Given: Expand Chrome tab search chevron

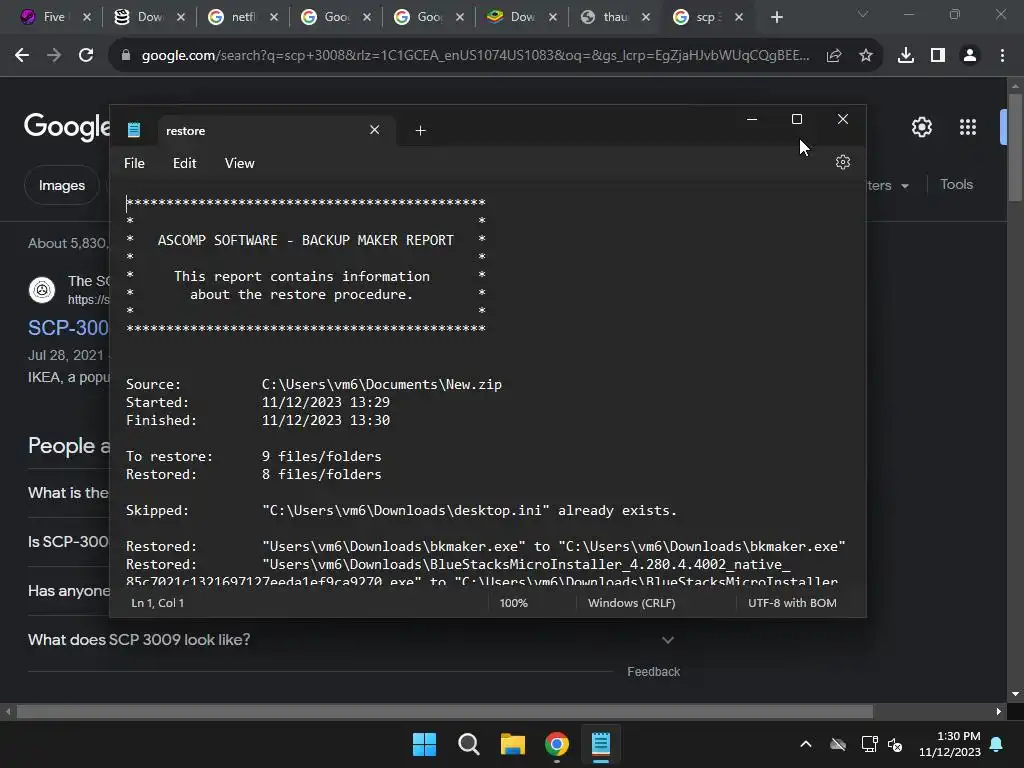Looking at the screenshot, I should pyautogui.click(x=863, y=14).
